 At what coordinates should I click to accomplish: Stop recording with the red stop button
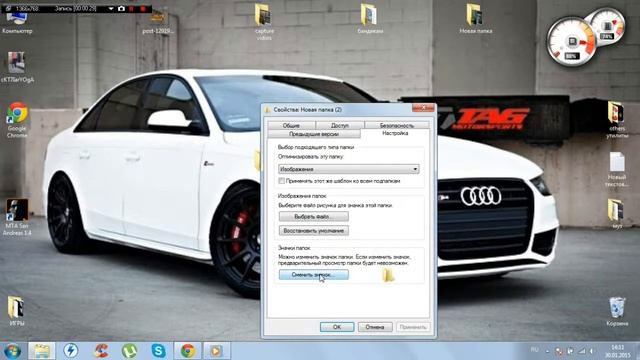(143, 8)
